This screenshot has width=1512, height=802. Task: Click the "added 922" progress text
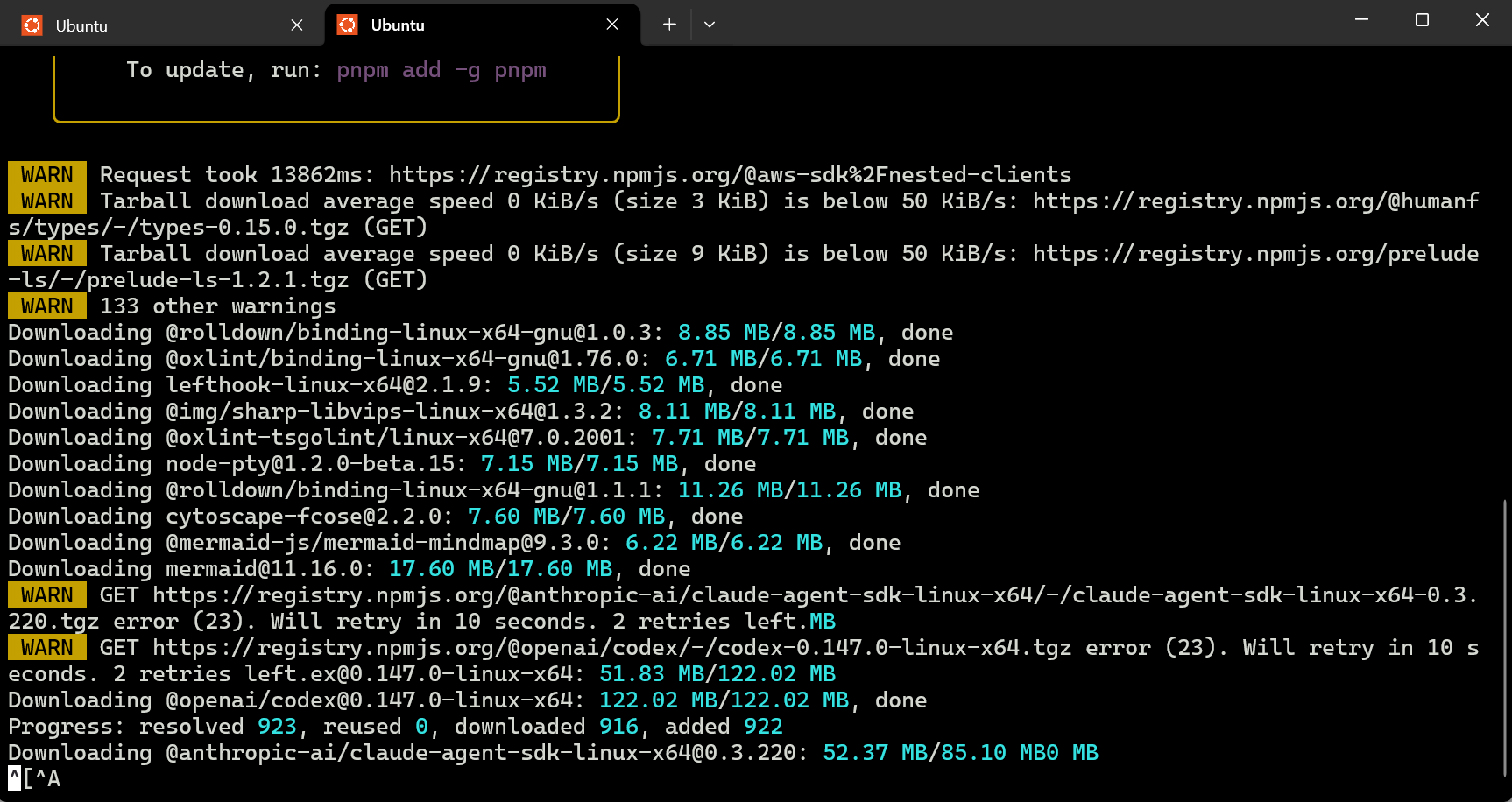(724, 727)
